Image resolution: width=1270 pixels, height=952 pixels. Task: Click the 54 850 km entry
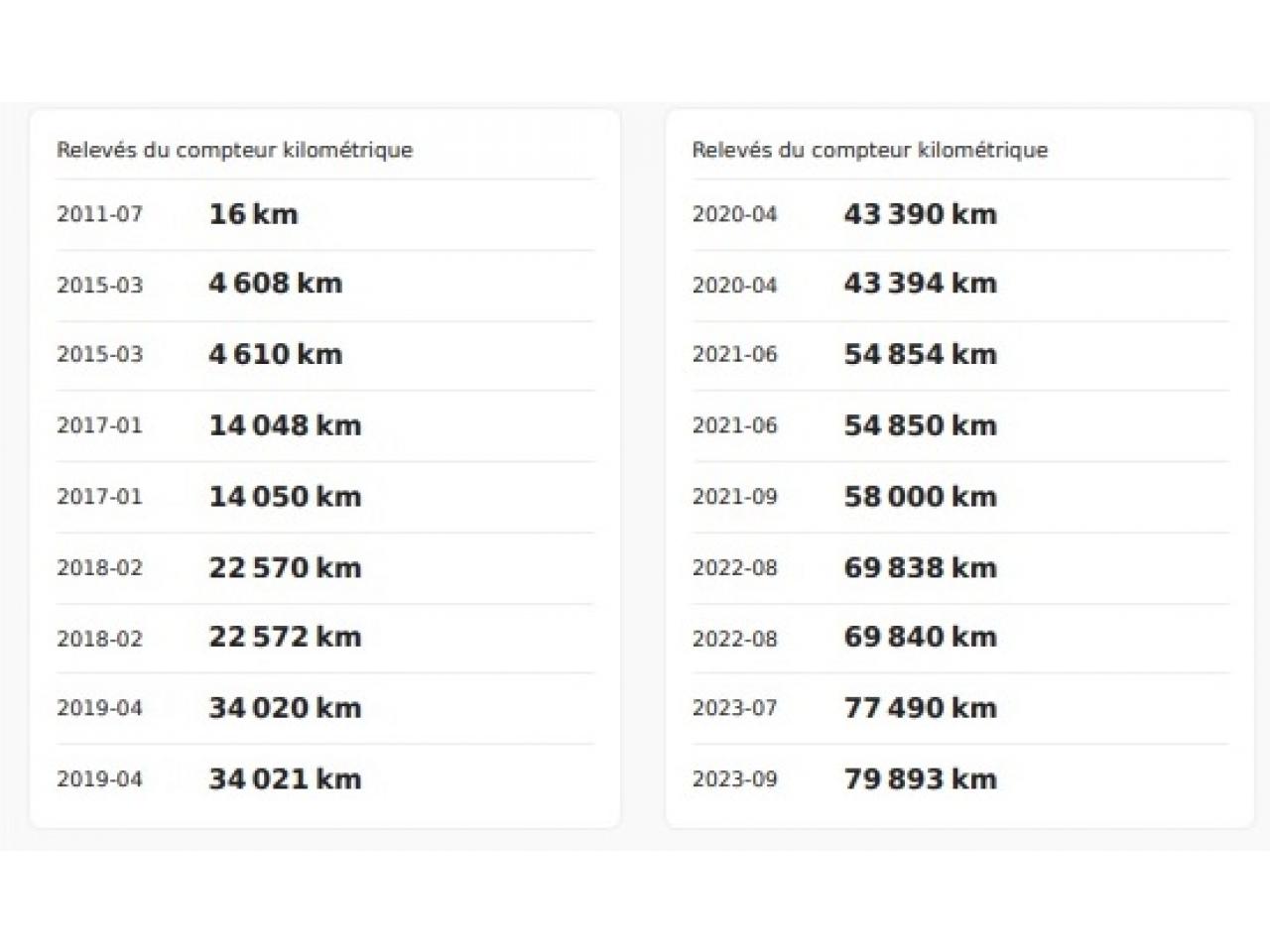pyautogui.click(x=920, y=425)
